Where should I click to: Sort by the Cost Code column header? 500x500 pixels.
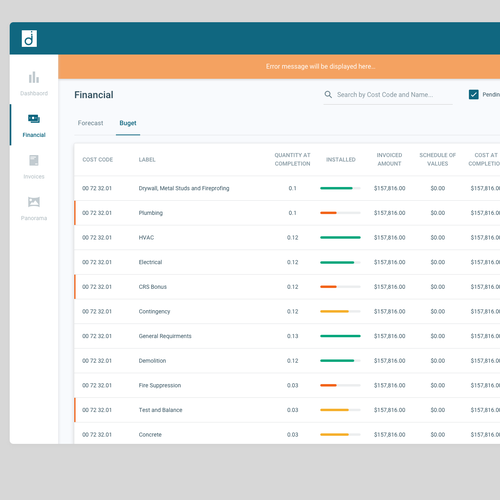(98, 160)
